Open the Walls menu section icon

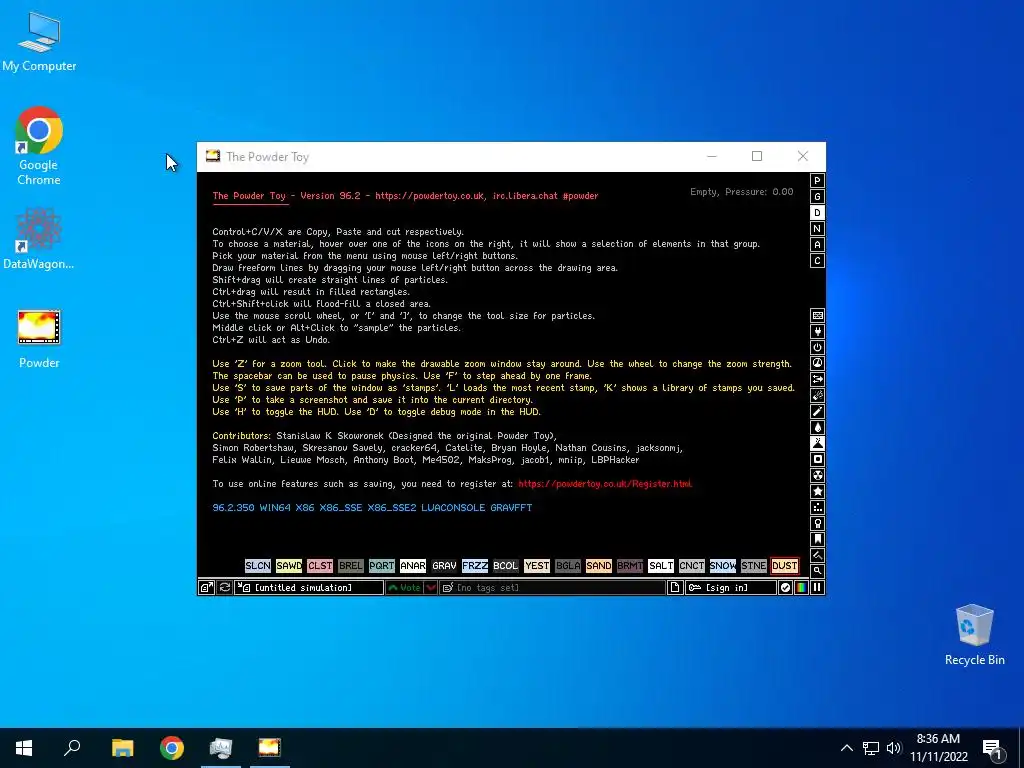817,315
